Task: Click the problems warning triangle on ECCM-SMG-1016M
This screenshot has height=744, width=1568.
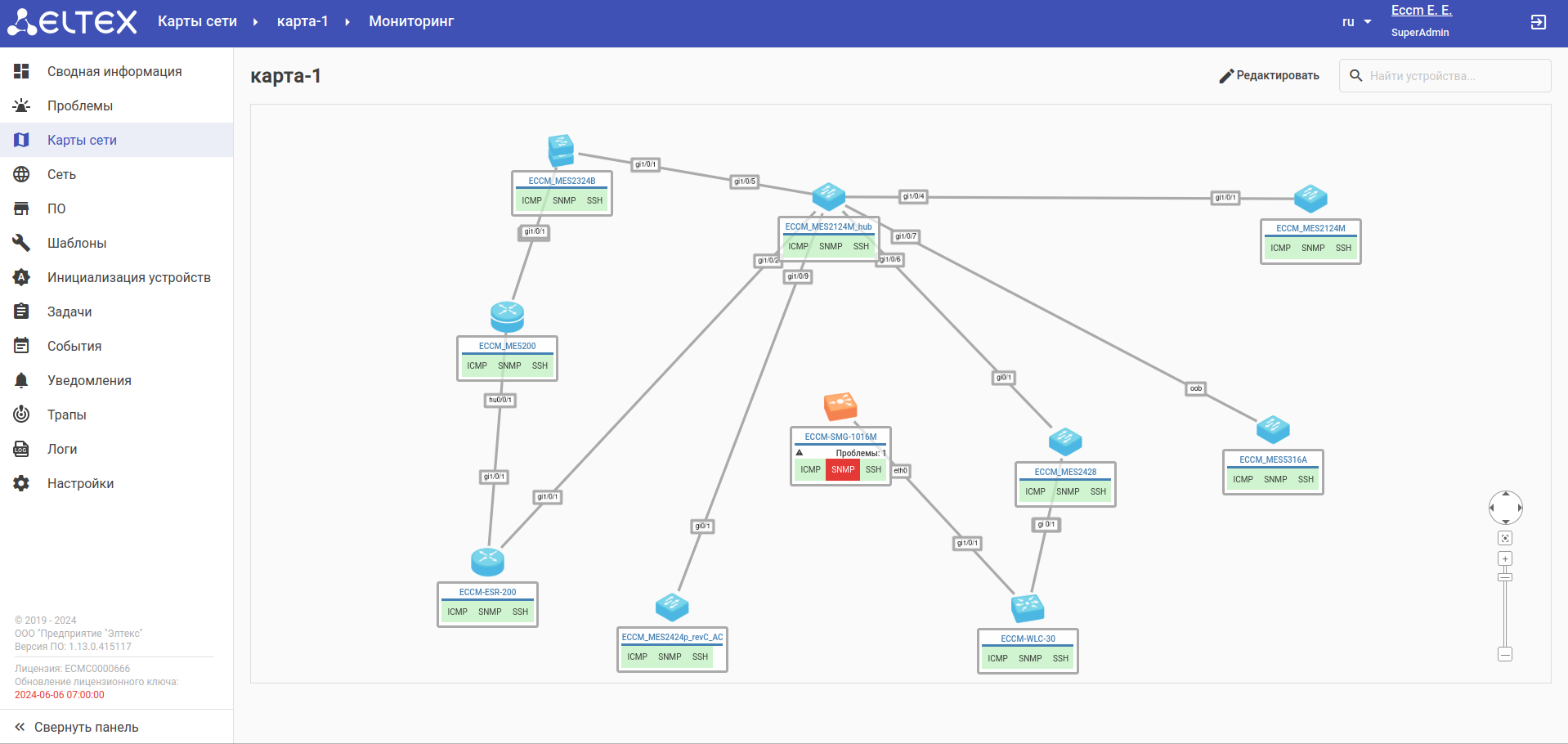Action: pyautogui.click(x=800, y=452)
